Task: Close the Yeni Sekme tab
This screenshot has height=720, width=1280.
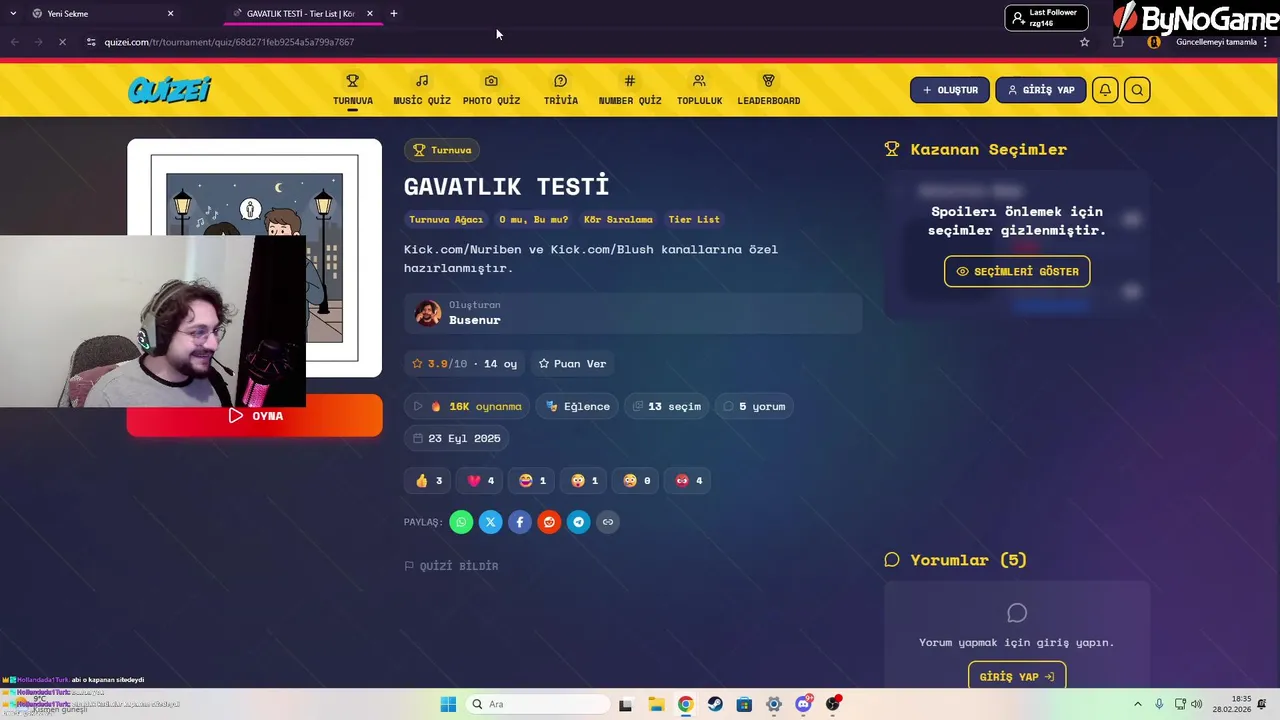Action: pyautogui.click(x=170, y=14)
